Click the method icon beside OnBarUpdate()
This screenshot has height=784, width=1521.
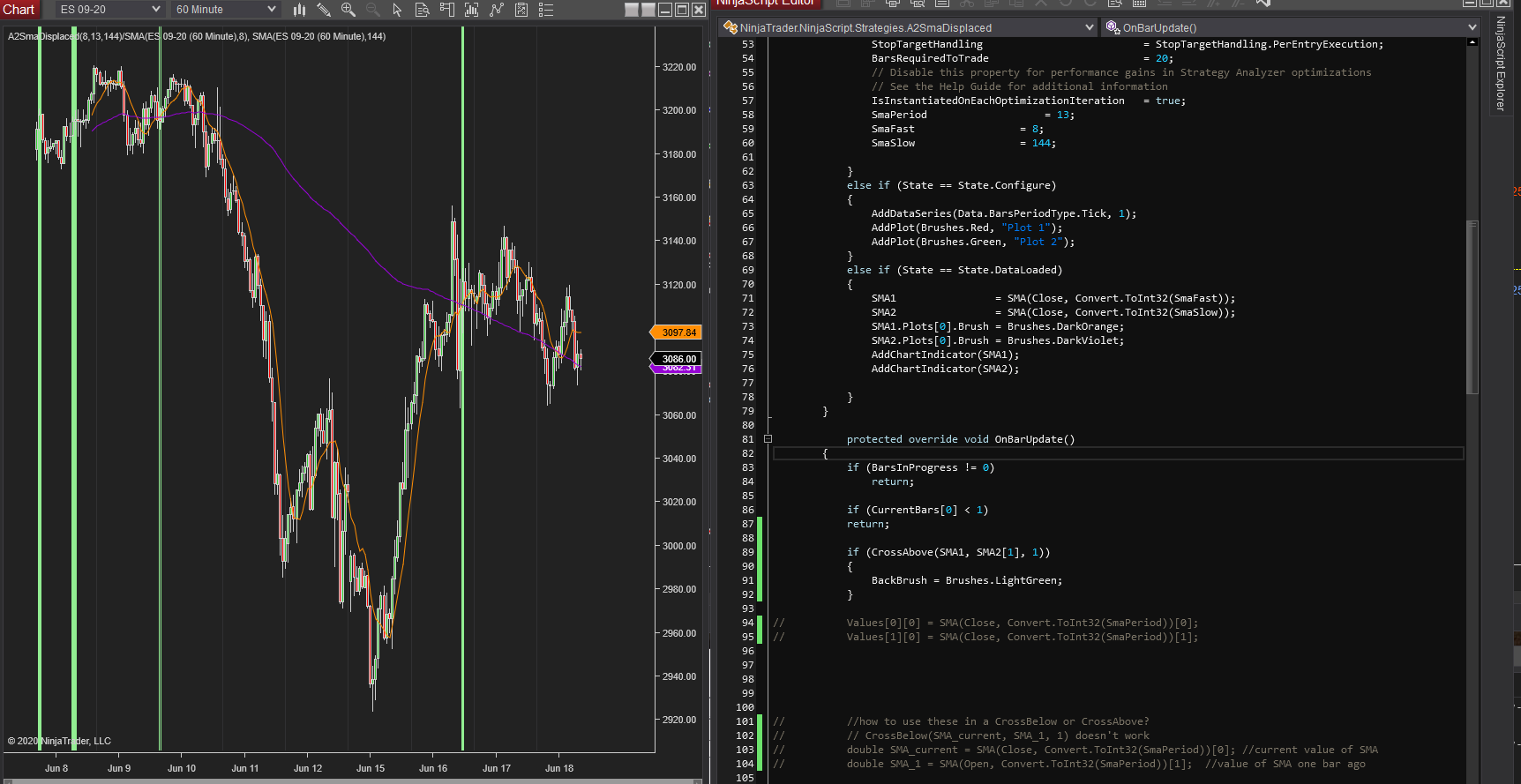[x=1113, y=27]
